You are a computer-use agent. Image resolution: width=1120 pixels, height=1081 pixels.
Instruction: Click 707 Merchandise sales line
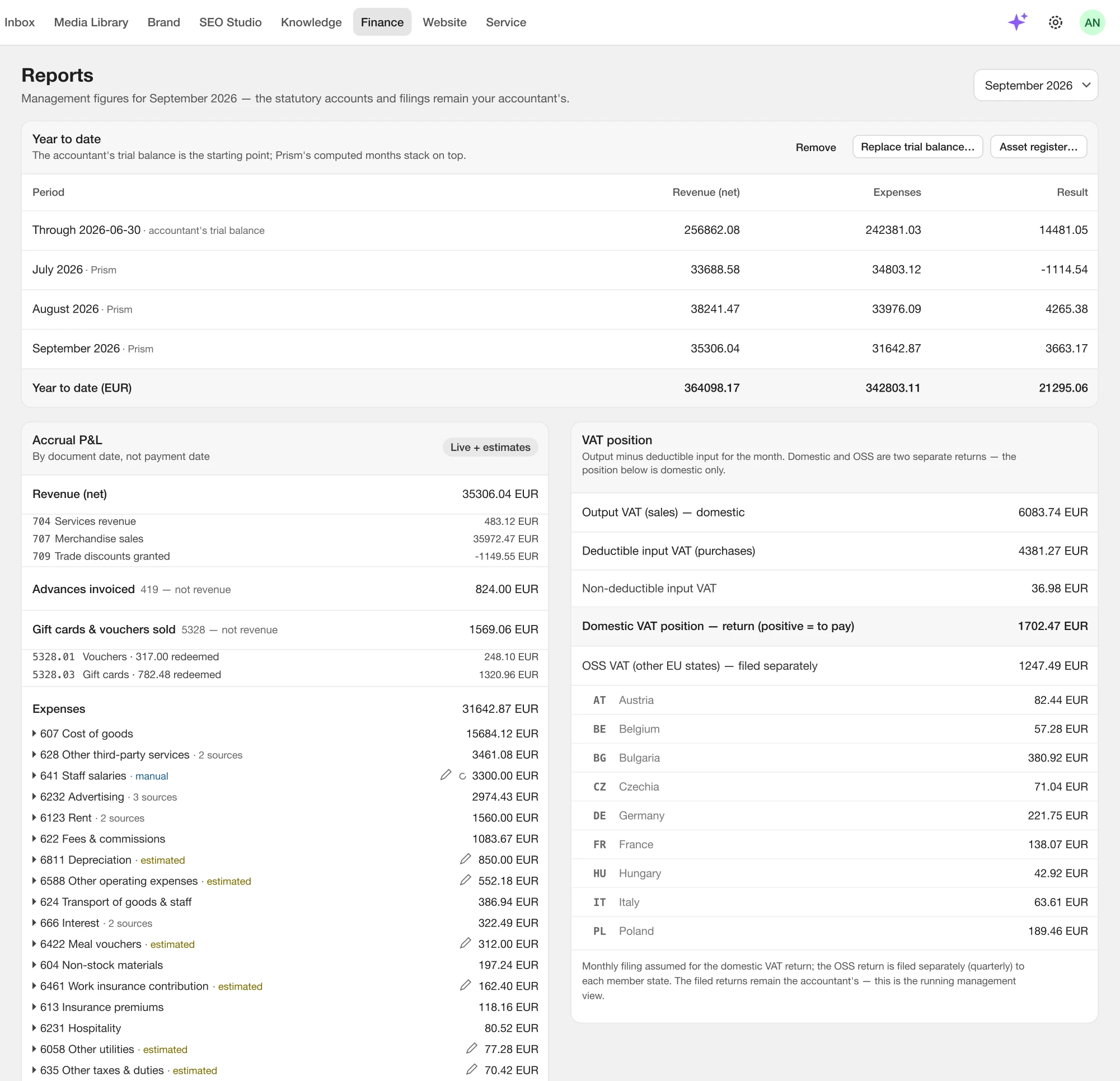[x=285, y=539]
